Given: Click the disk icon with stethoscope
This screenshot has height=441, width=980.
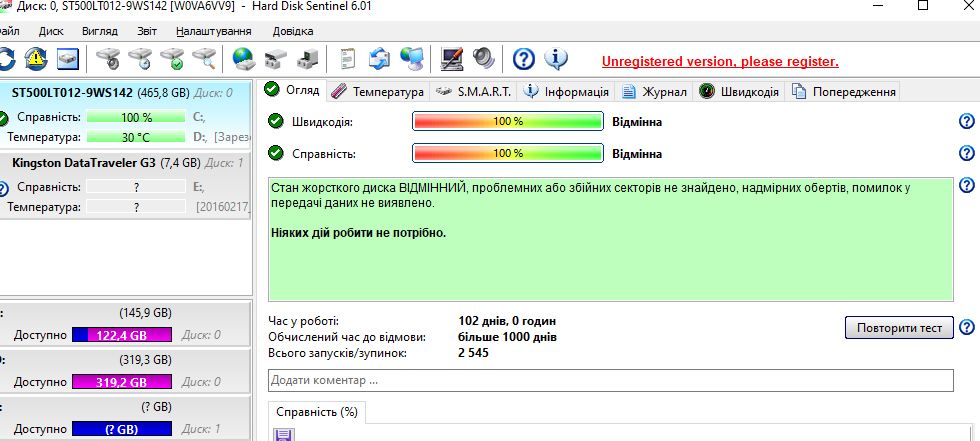Looking at the screenshot, I should click(108, 59).
